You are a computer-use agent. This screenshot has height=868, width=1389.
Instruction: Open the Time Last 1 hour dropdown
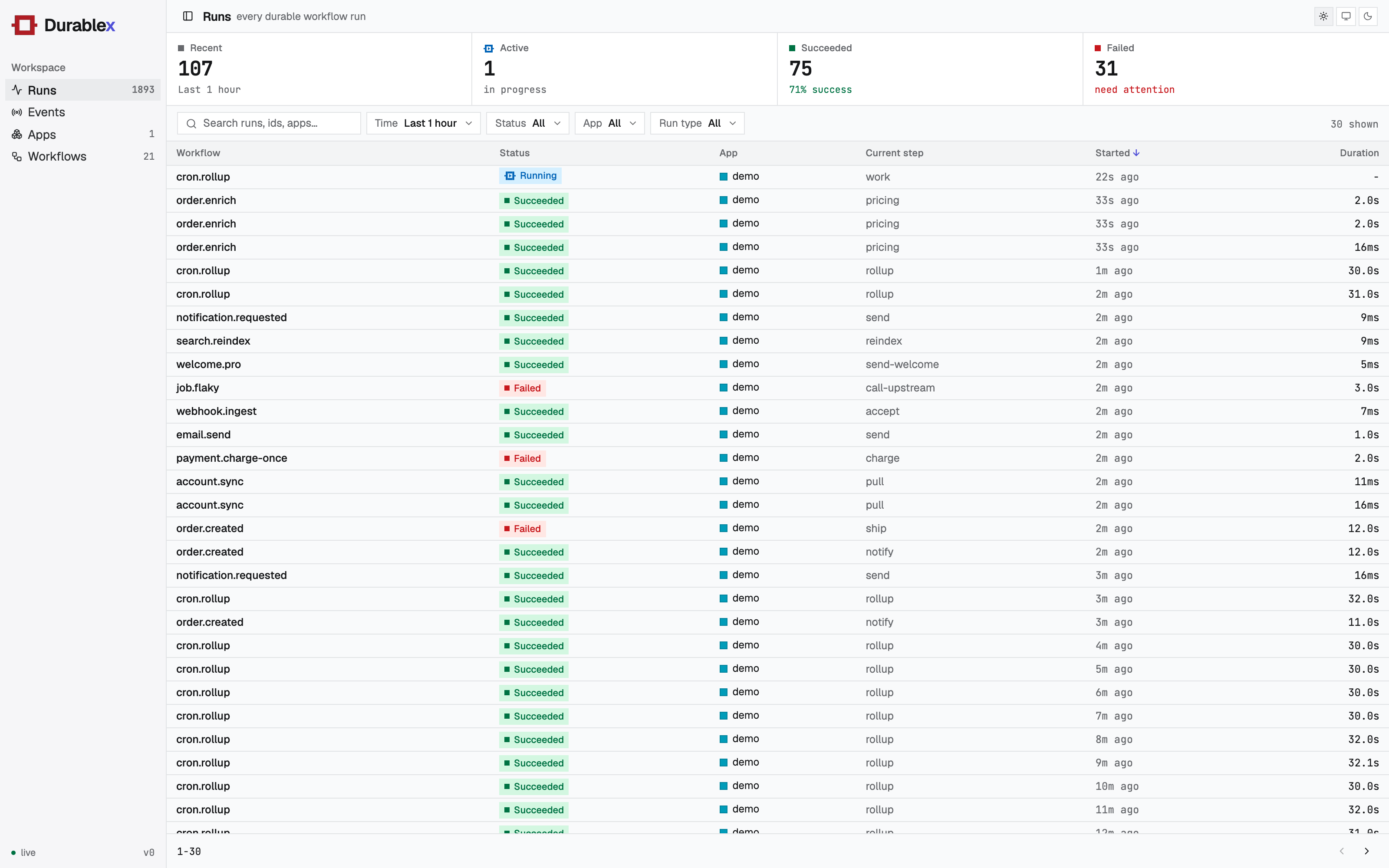pos(423,123)
